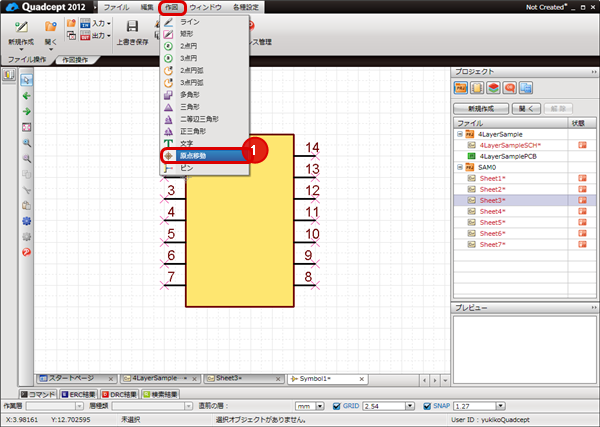The width and height of the screenshot is (600, 427).
Task: Collapse the SAM0 project tree node
Action: click(x=460, y=167)
